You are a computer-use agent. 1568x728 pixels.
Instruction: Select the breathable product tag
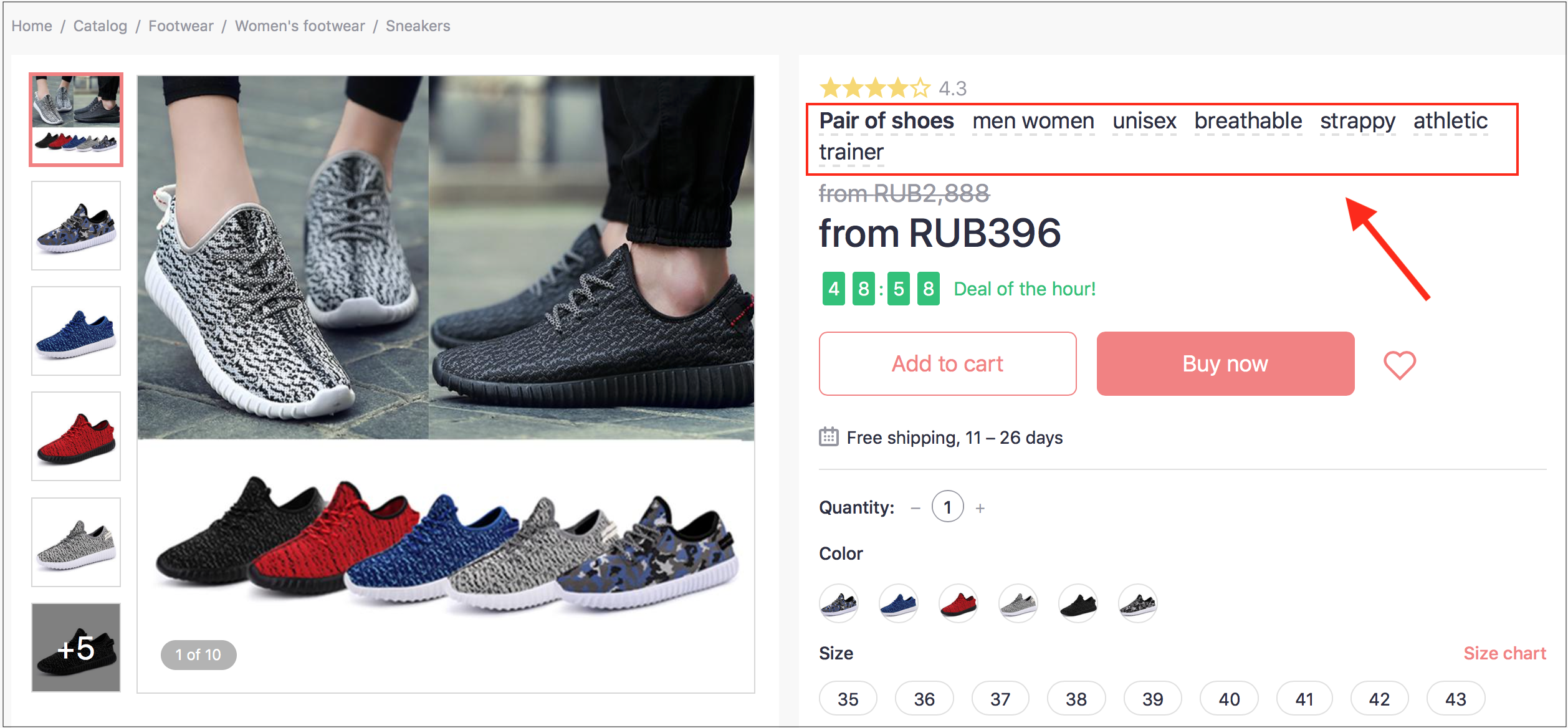coord(1248,121)
